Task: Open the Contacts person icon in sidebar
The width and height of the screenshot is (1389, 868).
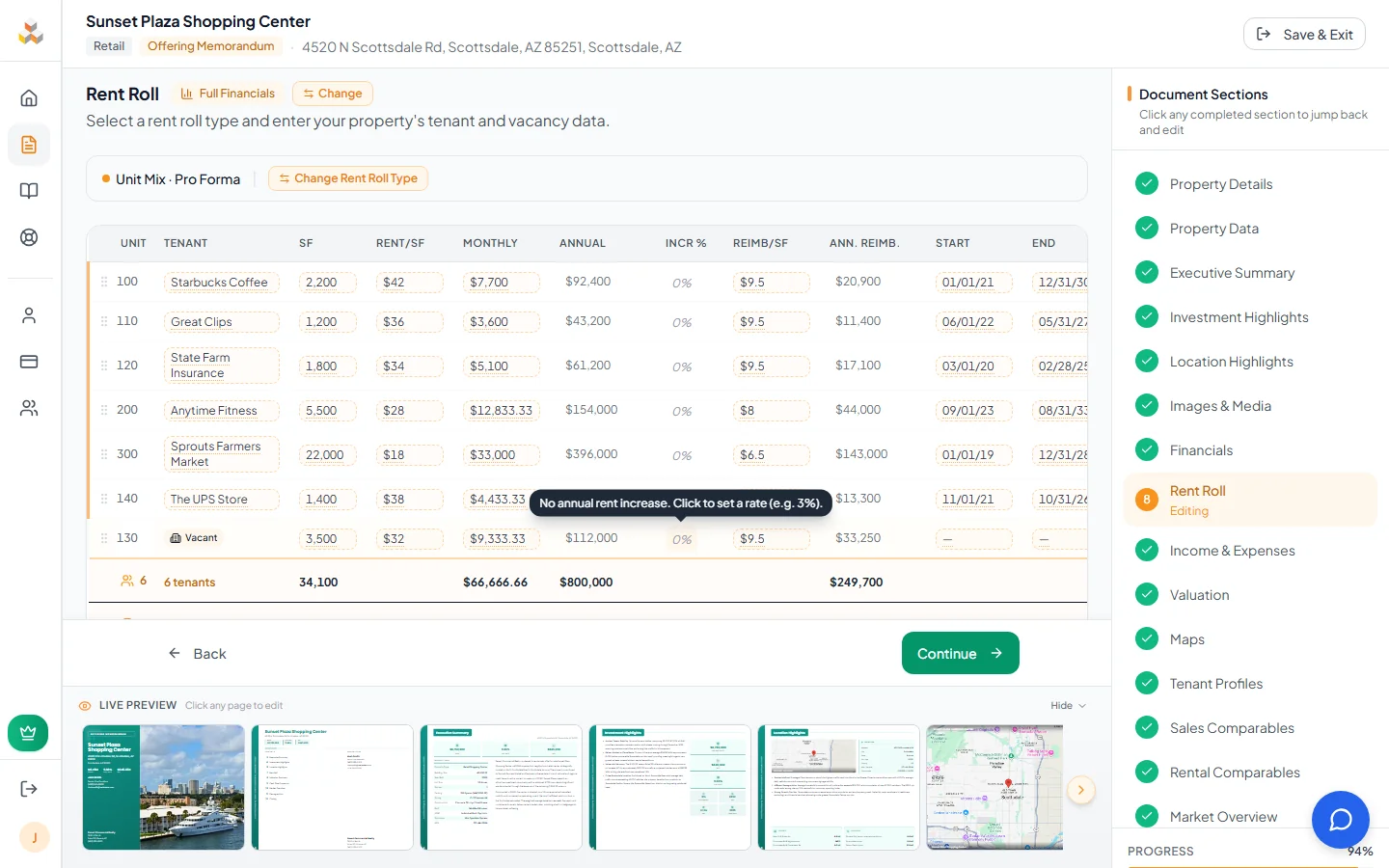Action: [30, 313]
